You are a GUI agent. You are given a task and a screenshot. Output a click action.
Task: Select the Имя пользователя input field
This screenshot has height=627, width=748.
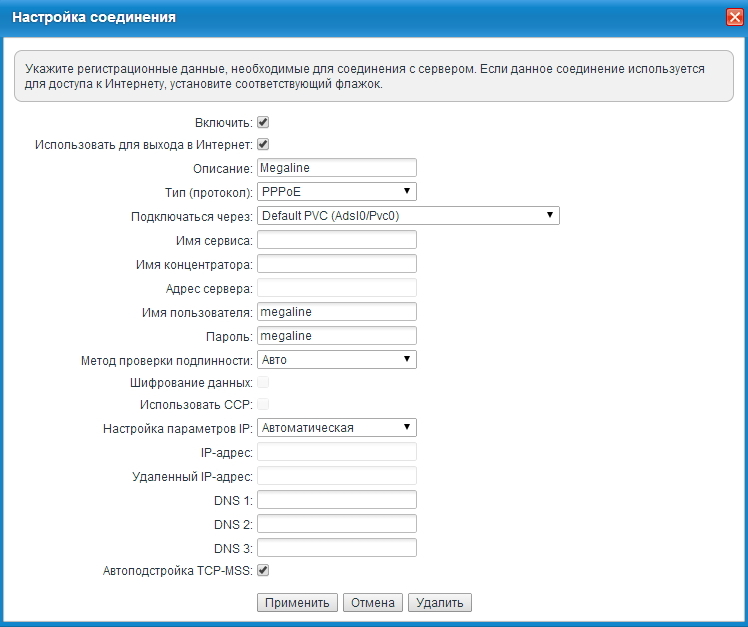pyautogui.click(x=336, y=312)
